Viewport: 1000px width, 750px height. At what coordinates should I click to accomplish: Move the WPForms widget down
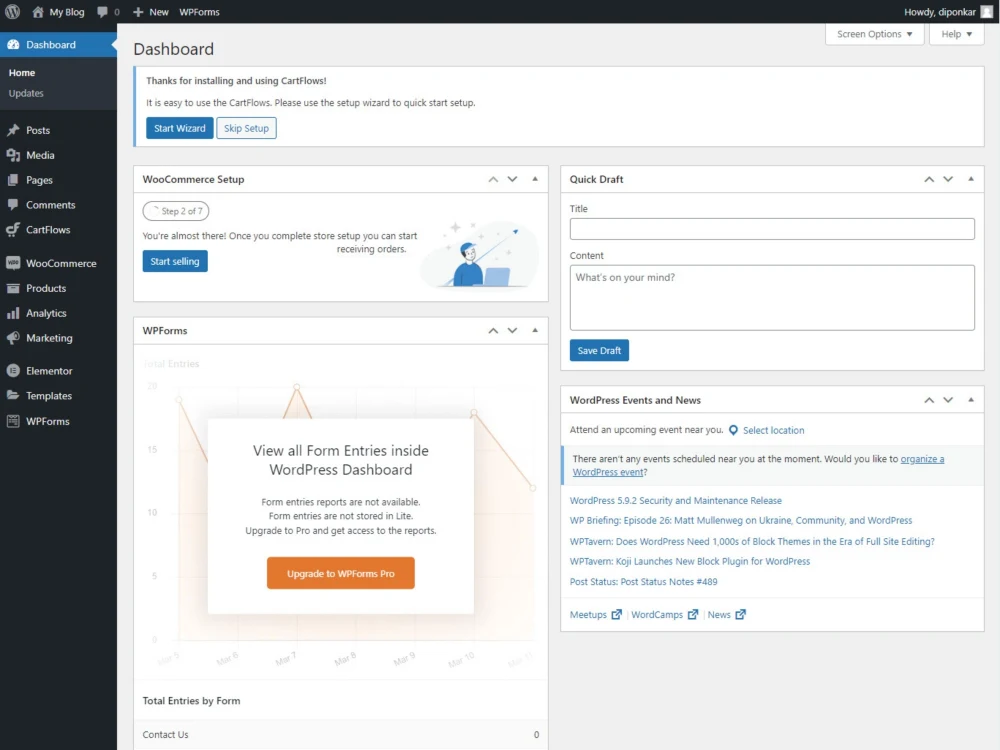pyautogui.click(x=512, y=330)
